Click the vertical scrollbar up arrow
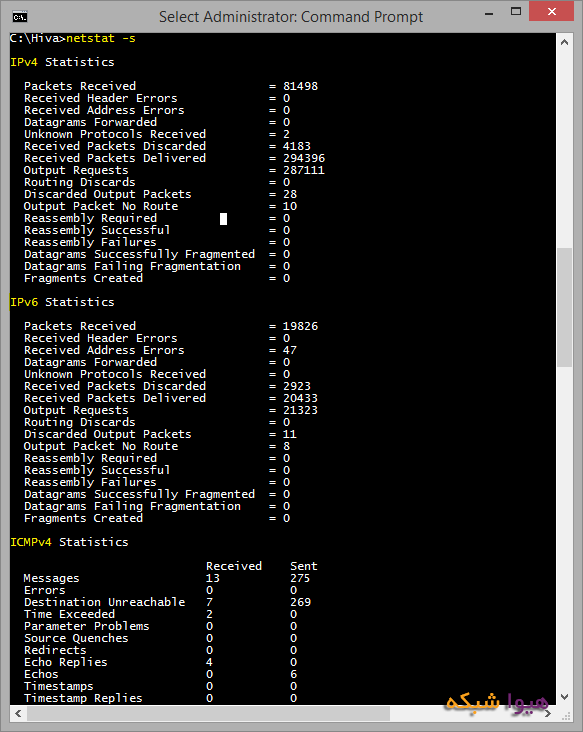The width and height of the screenshot is (583, 732). pos(564,42)
